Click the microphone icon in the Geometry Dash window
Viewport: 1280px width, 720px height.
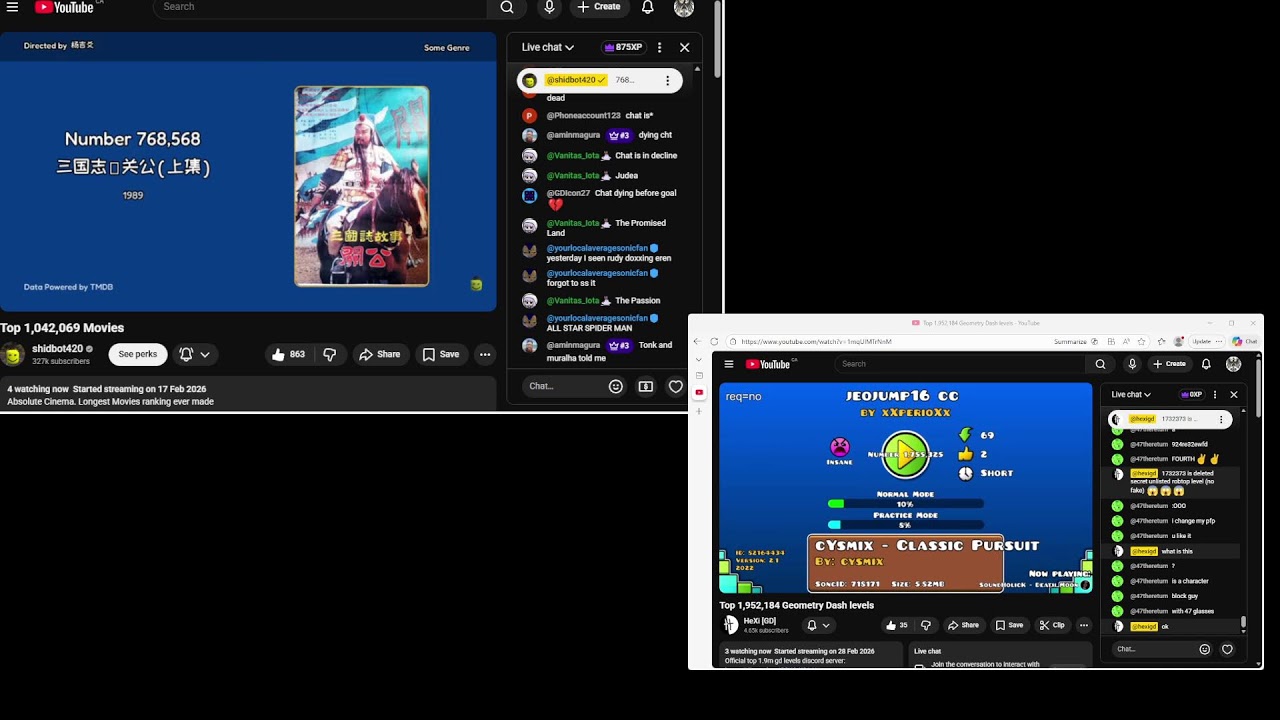pyautogui.click(x=1132, y=364)
